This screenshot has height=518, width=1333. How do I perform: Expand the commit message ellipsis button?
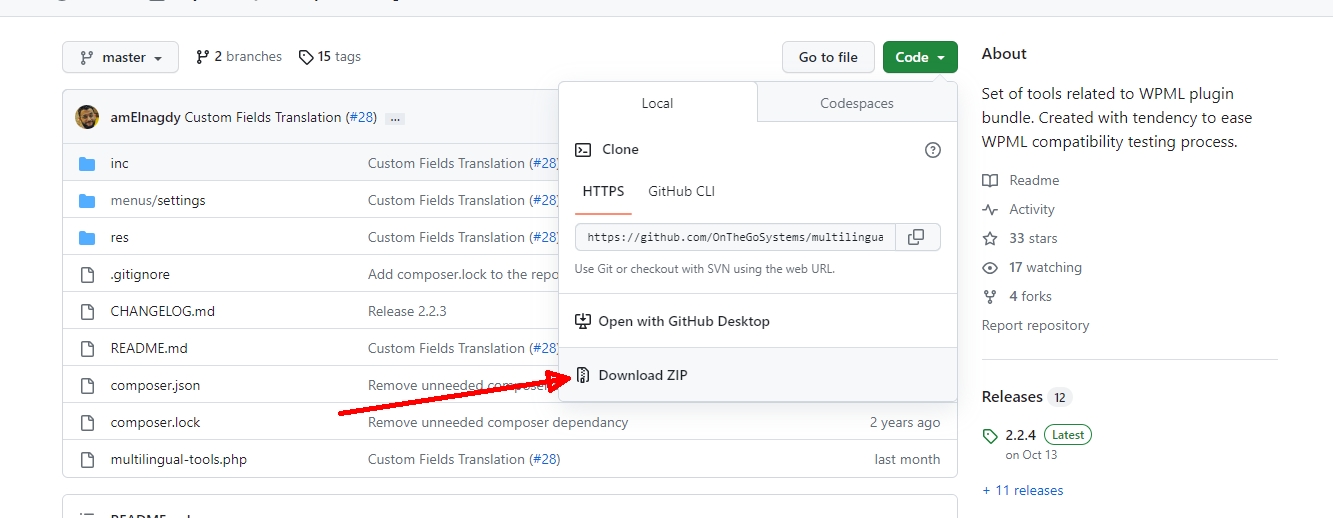[394, 118]
